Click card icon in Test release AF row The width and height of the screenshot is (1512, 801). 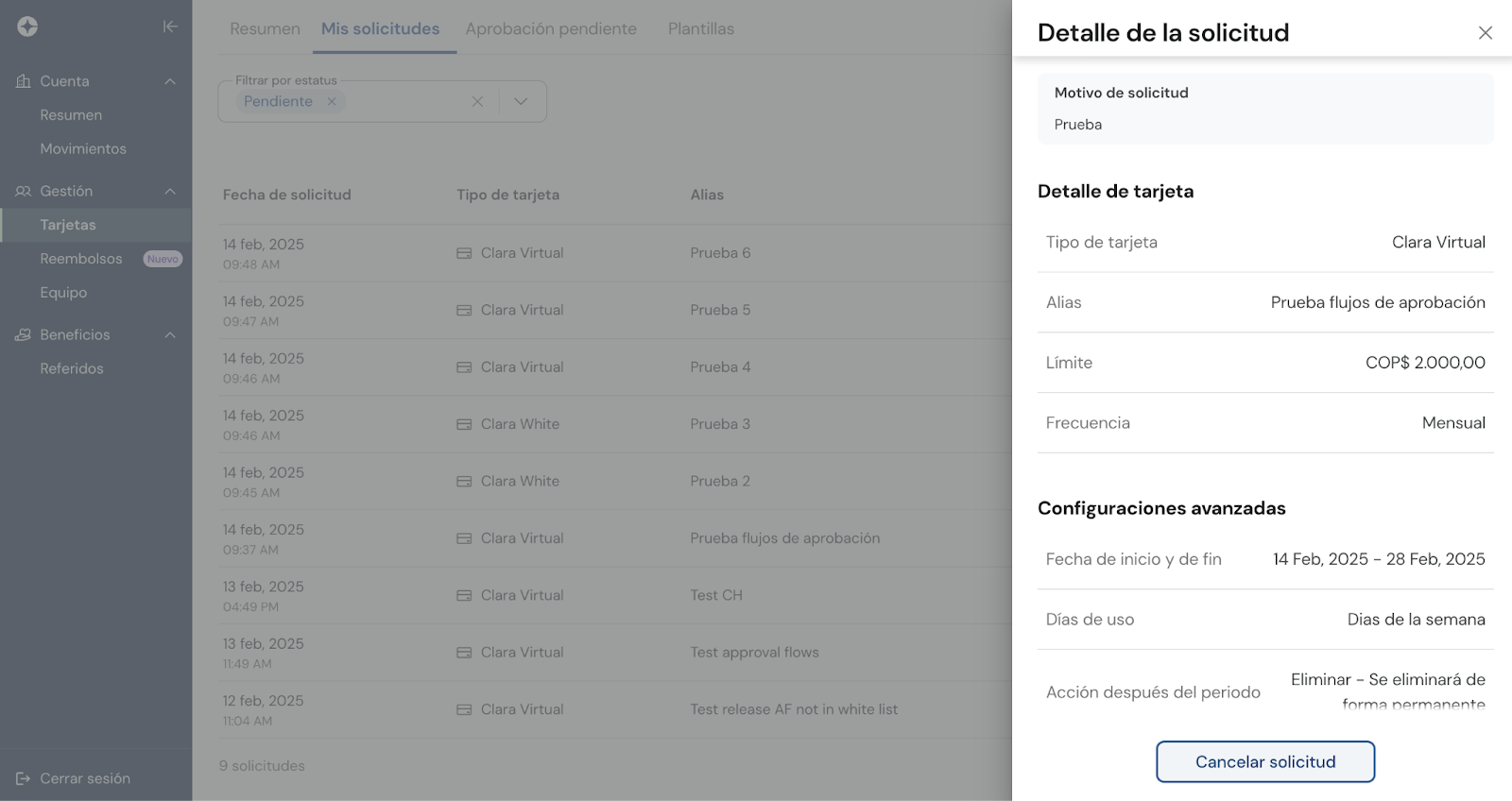pyautogui.click(x=464, y=709)
